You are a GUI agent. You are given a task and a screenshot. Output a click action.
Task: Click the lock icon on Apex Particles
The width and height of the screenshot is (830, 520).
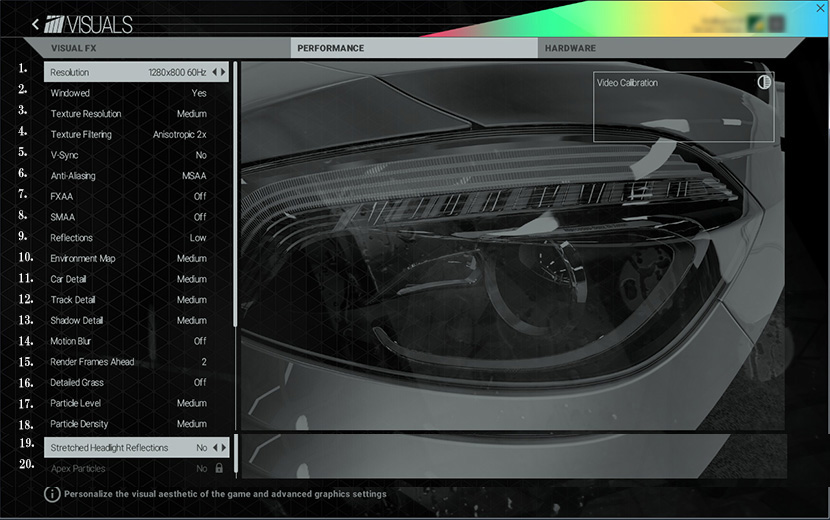pos(219,468)
